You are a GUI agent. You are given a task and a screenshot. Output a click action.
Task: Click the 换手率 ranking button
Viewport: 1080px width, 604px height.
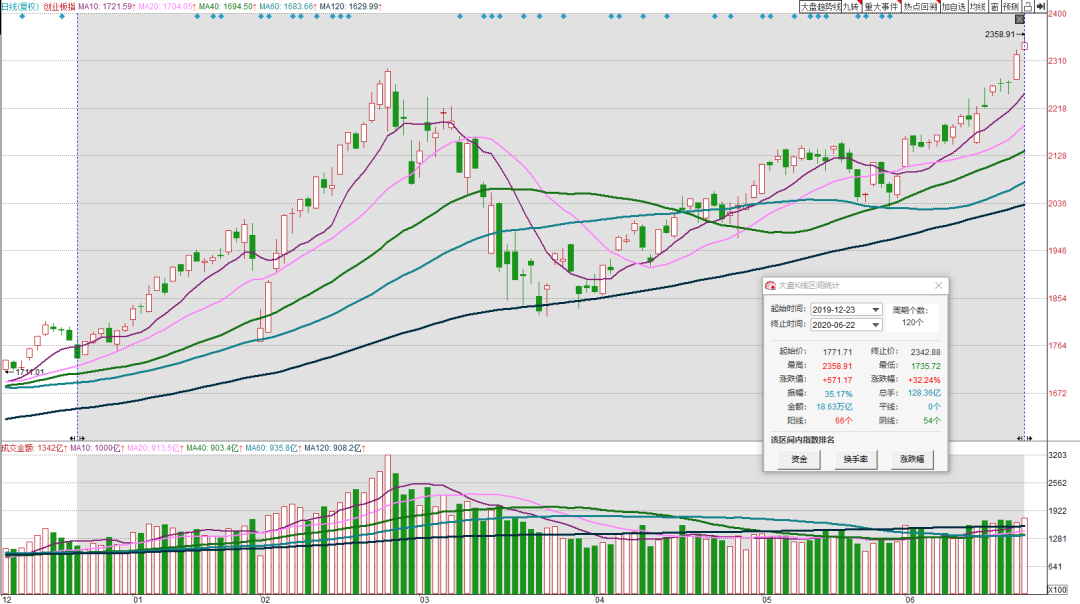tap(855, 459)
